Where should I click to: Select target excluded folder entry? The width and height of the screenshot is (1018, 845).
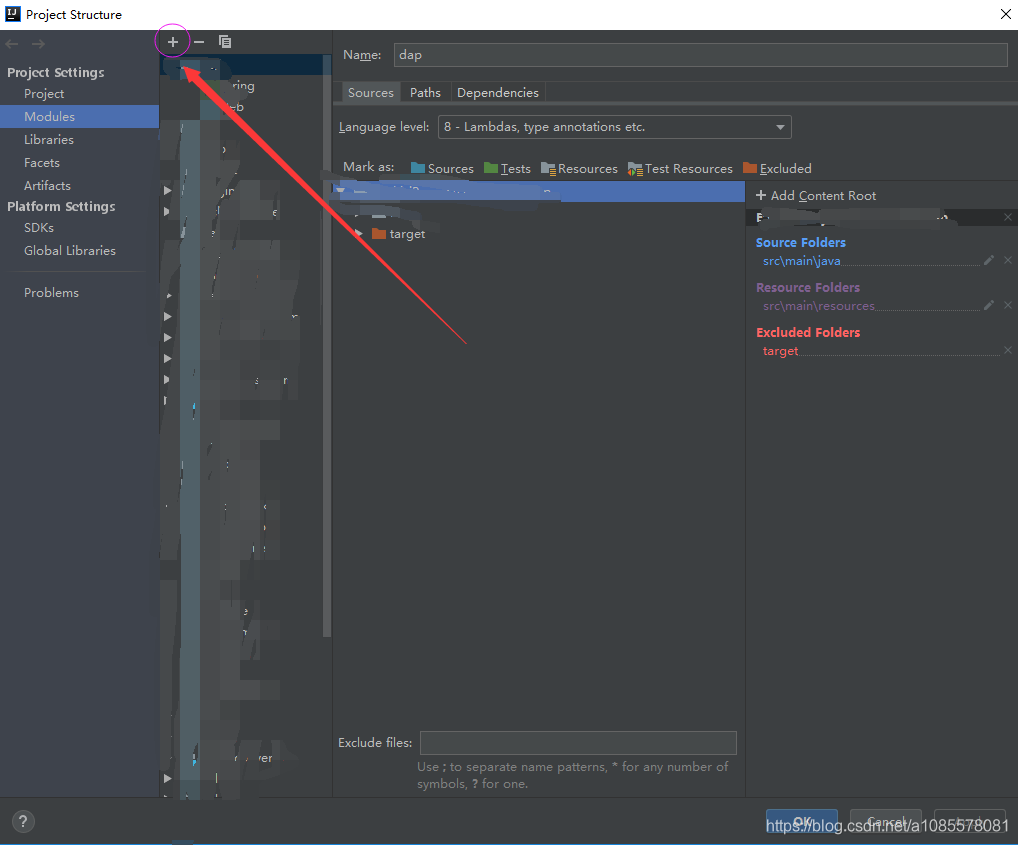[x=780, y=351]
